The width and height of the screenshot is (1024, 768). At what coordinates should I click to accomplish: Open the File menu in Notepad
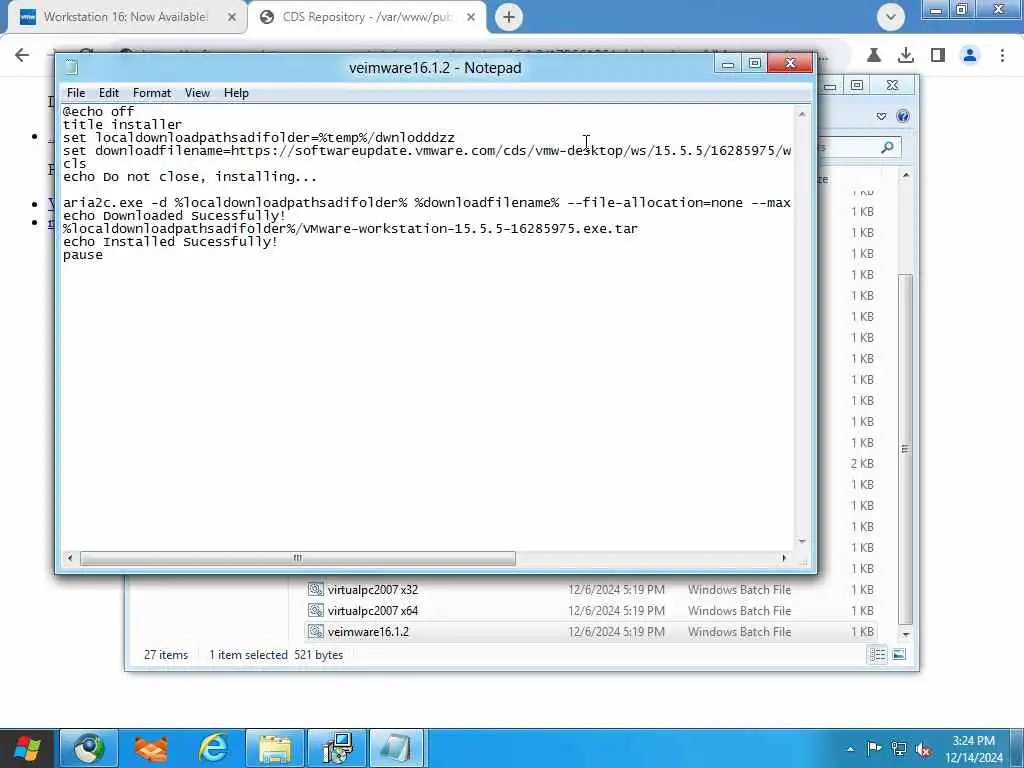[x=76, y=93]
